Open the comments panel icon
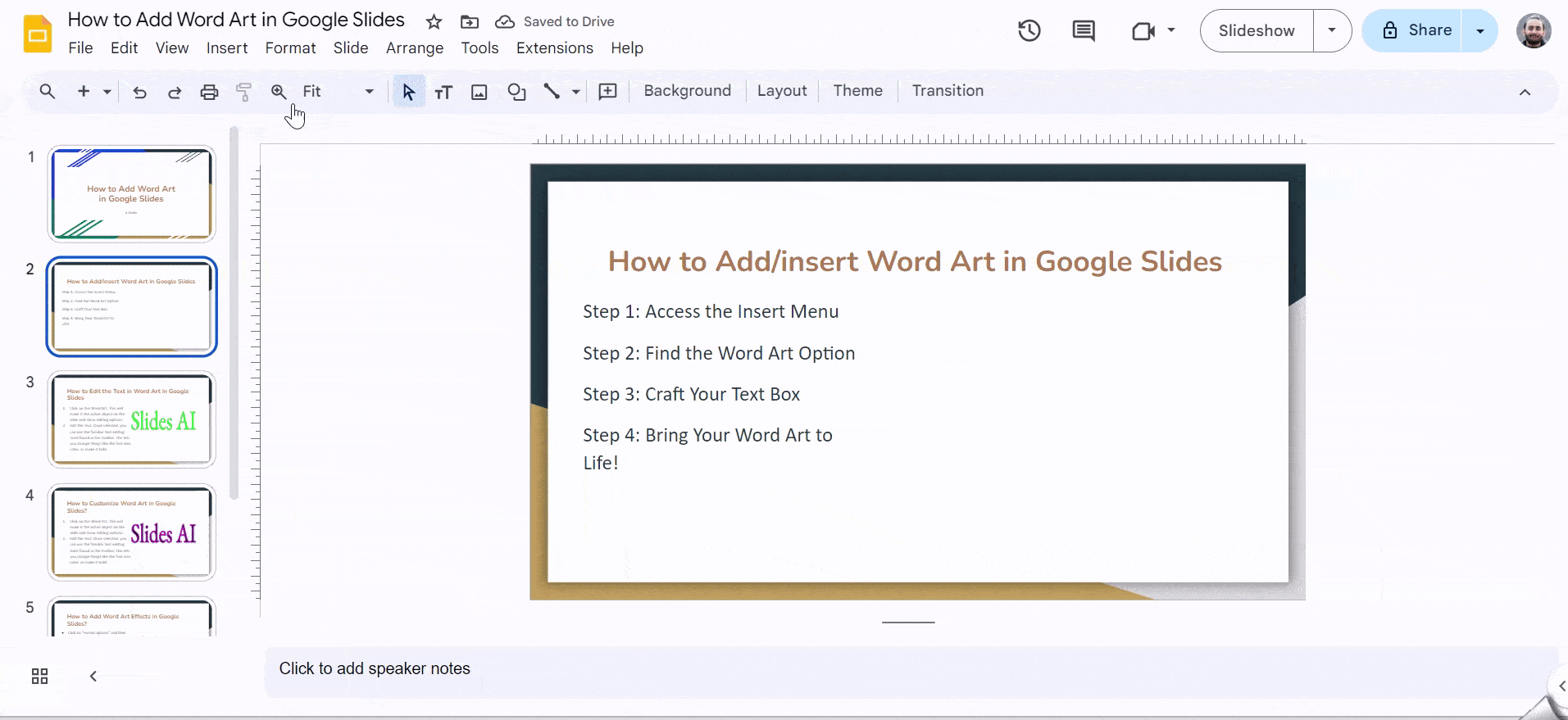 tap(1084, 31)
